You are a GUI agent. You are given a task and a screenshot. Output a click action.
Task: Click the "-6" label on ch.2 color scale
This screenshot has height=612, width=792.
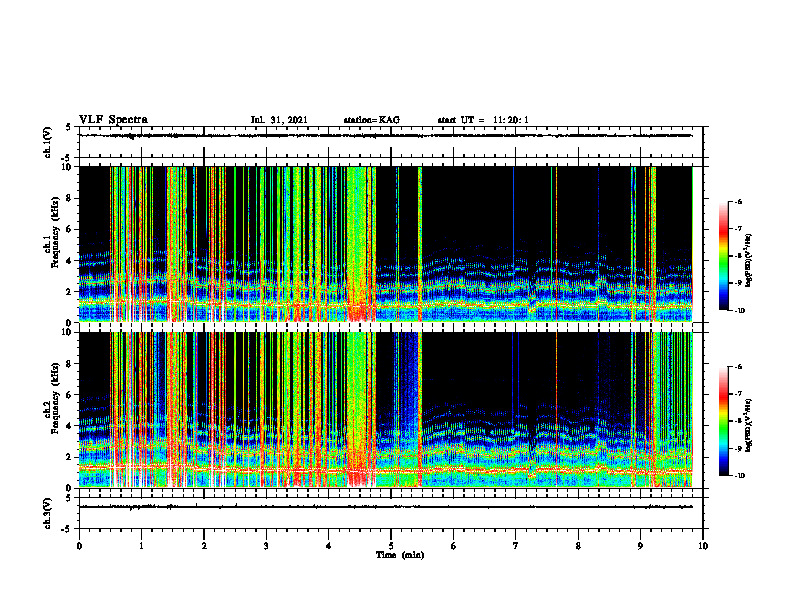(738, 367)
